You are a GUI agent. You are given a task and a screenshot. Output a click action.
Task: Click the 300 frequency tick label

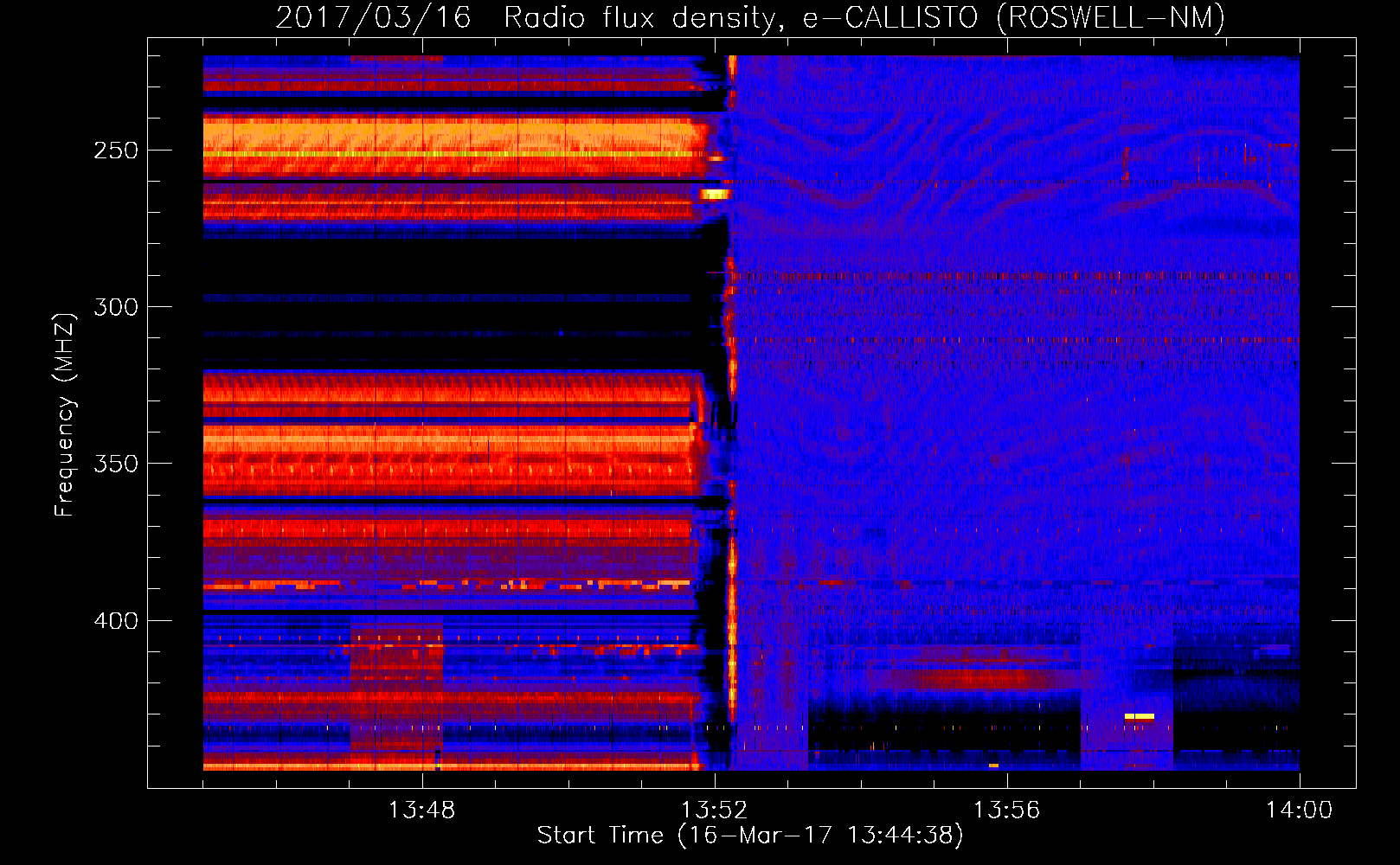116,307
